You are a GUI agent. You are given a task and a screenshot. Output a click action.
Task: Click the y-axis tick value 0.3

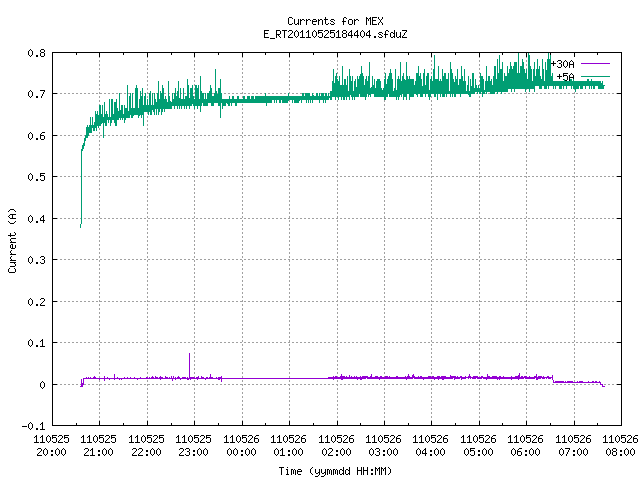36,260
